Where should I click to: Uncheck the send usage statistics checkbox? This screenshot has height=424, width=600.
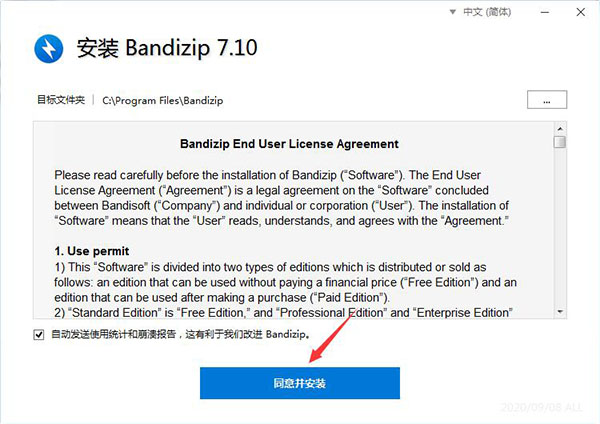(39, 335)
